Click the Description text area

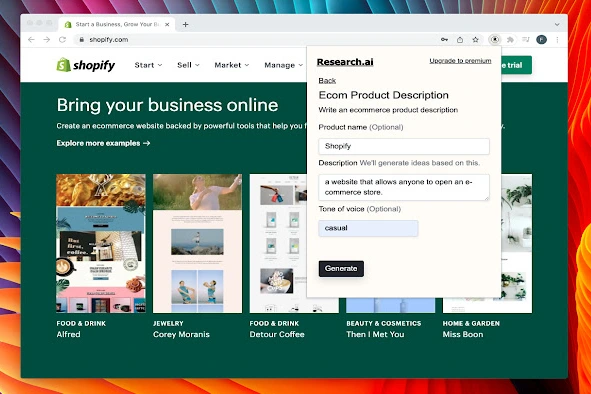404,187
